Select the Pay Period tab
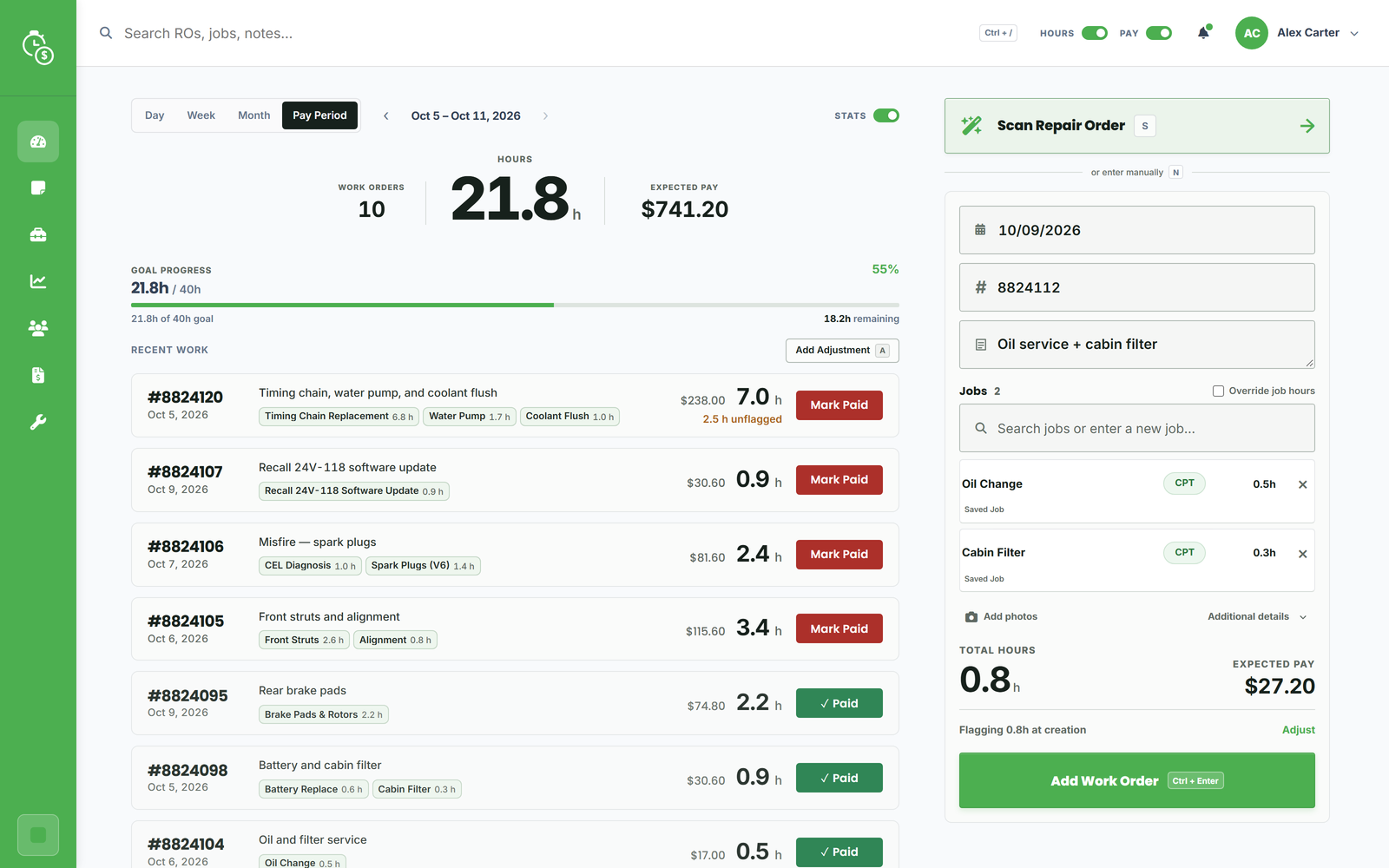The height and width of the screenshot is (868, 1389). tap(319, 115)
